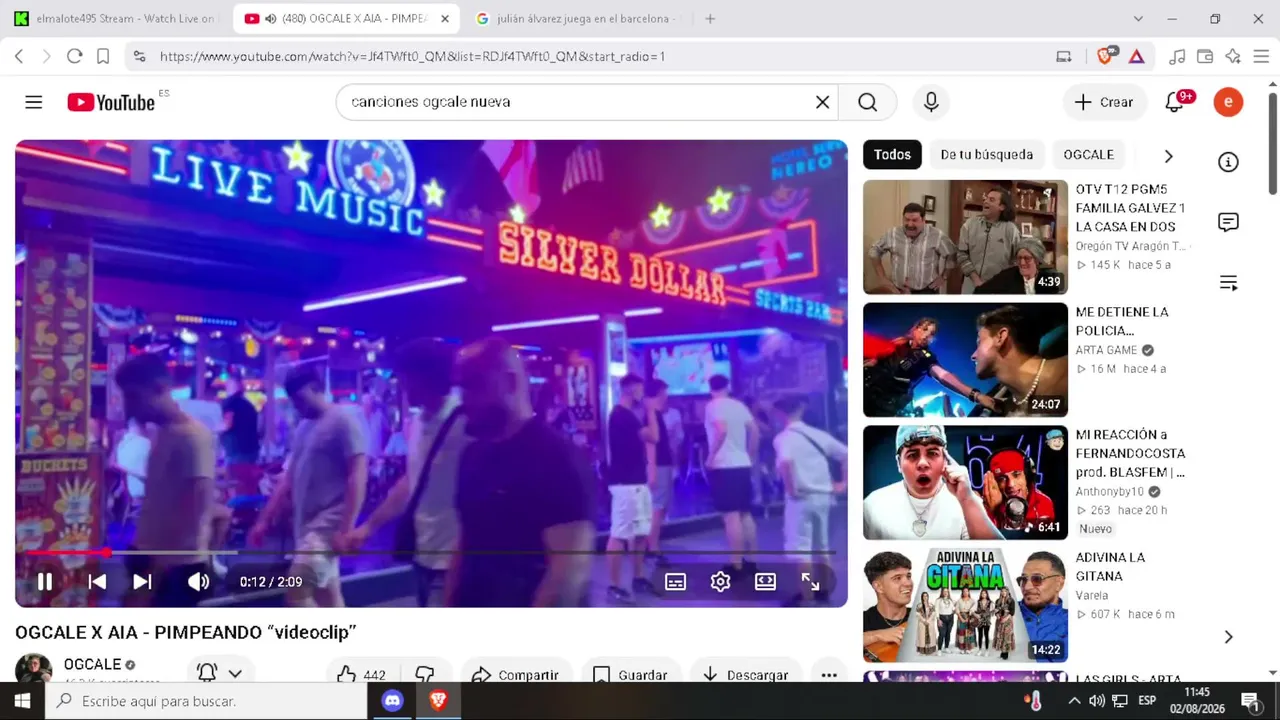Open the Brave Leo AI sparkle icon

tap(1233, 56)
